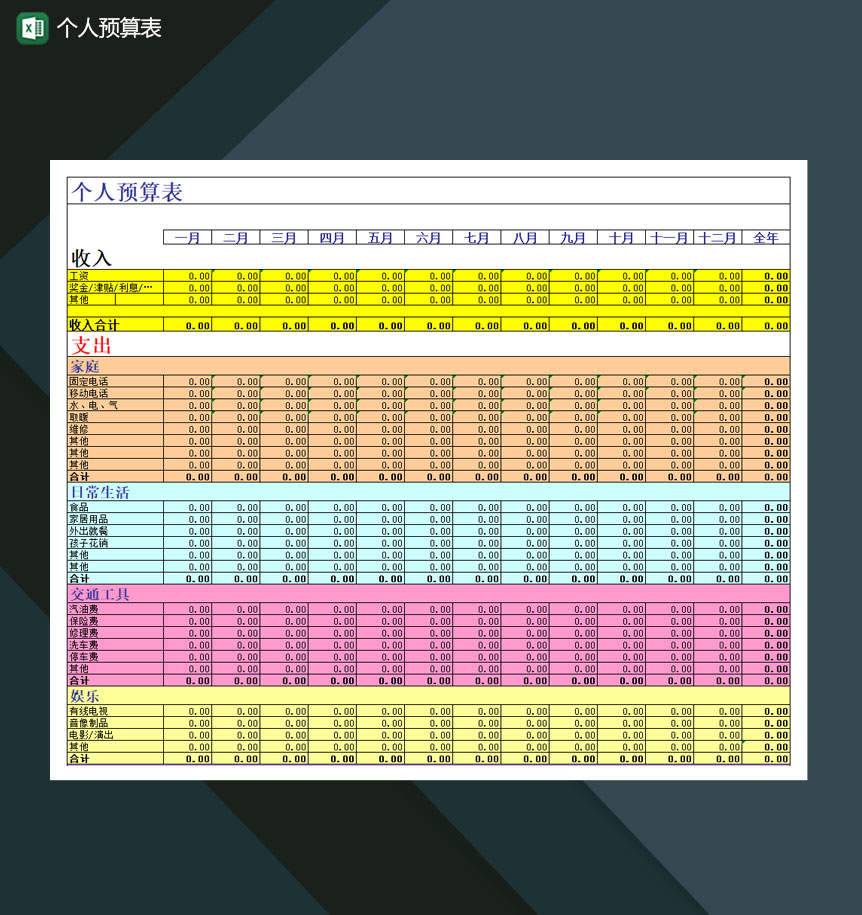Select the 汽油费 expense row
The height and width of the screenshot is (915, 862).
point(80,609)
